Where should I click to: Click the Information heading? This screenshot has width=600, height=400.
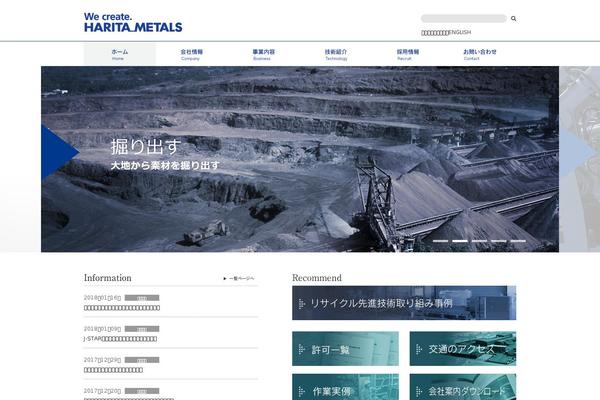coord(108,278)
